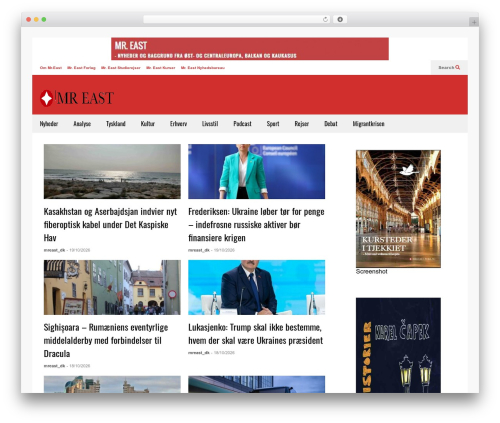Open the Debat menu item
This screenshot has height=423, width=500.
point(331,124)
